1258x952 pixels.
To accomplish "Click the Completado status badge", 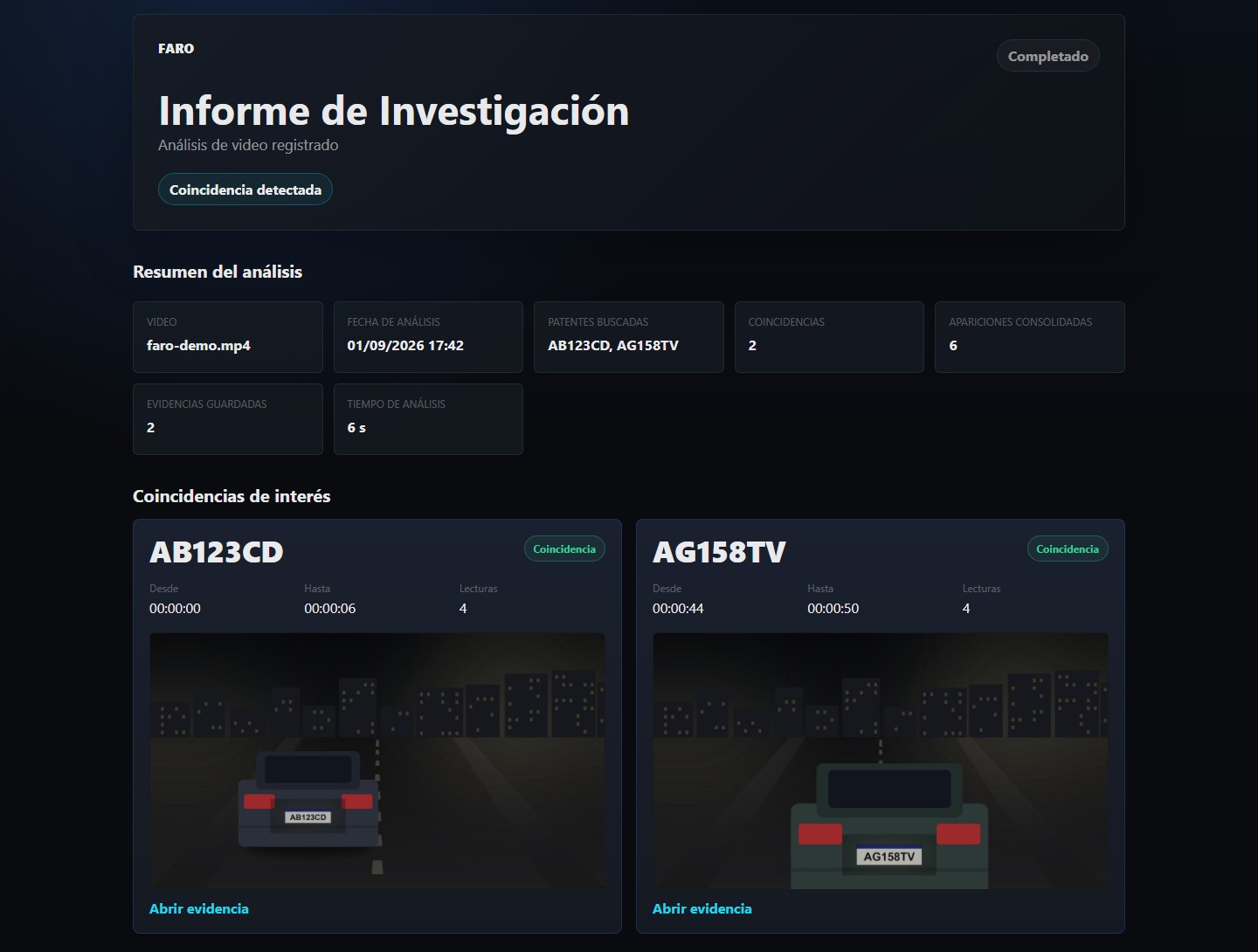I will coord(1047,56).
